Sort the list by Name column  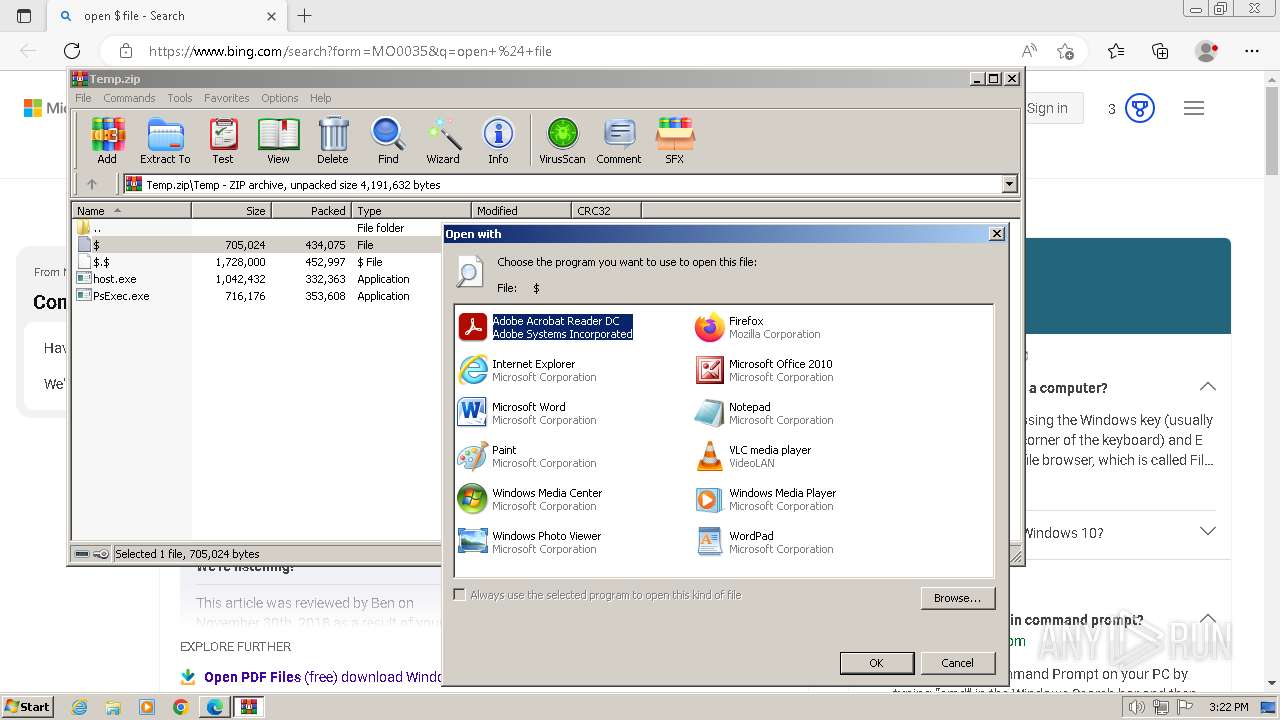(x=131, y=210)
